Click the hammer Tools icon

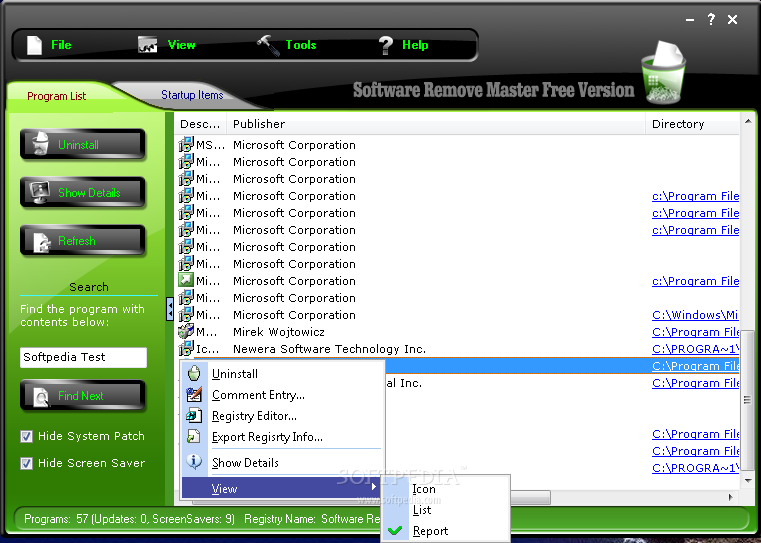268,45
